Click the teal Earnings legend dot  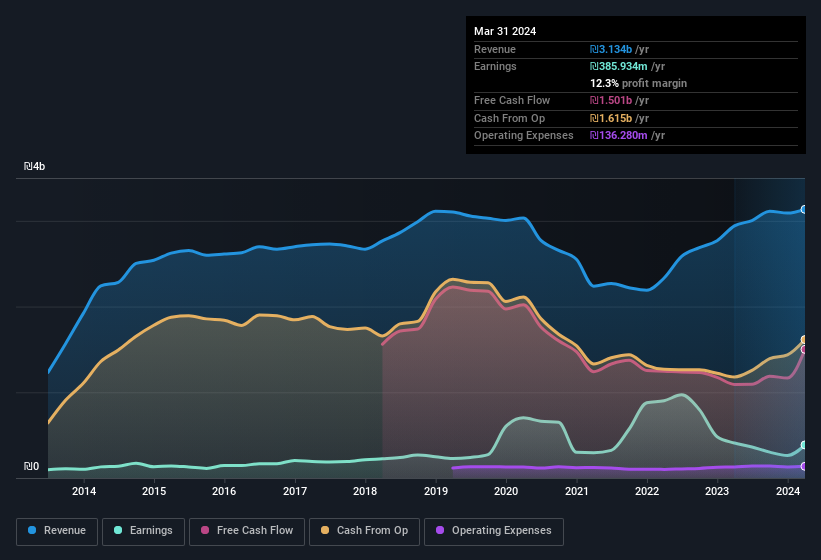pyautogui.click(x=119, y=530)
